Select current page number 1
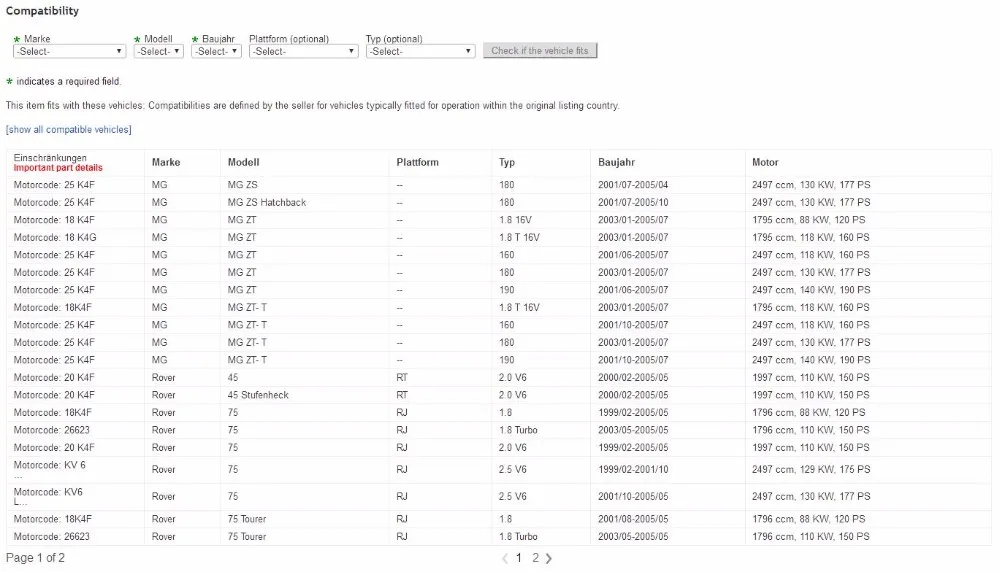Screen dimensions: 1000x572 pyautogui.click(x=518, y=558)
